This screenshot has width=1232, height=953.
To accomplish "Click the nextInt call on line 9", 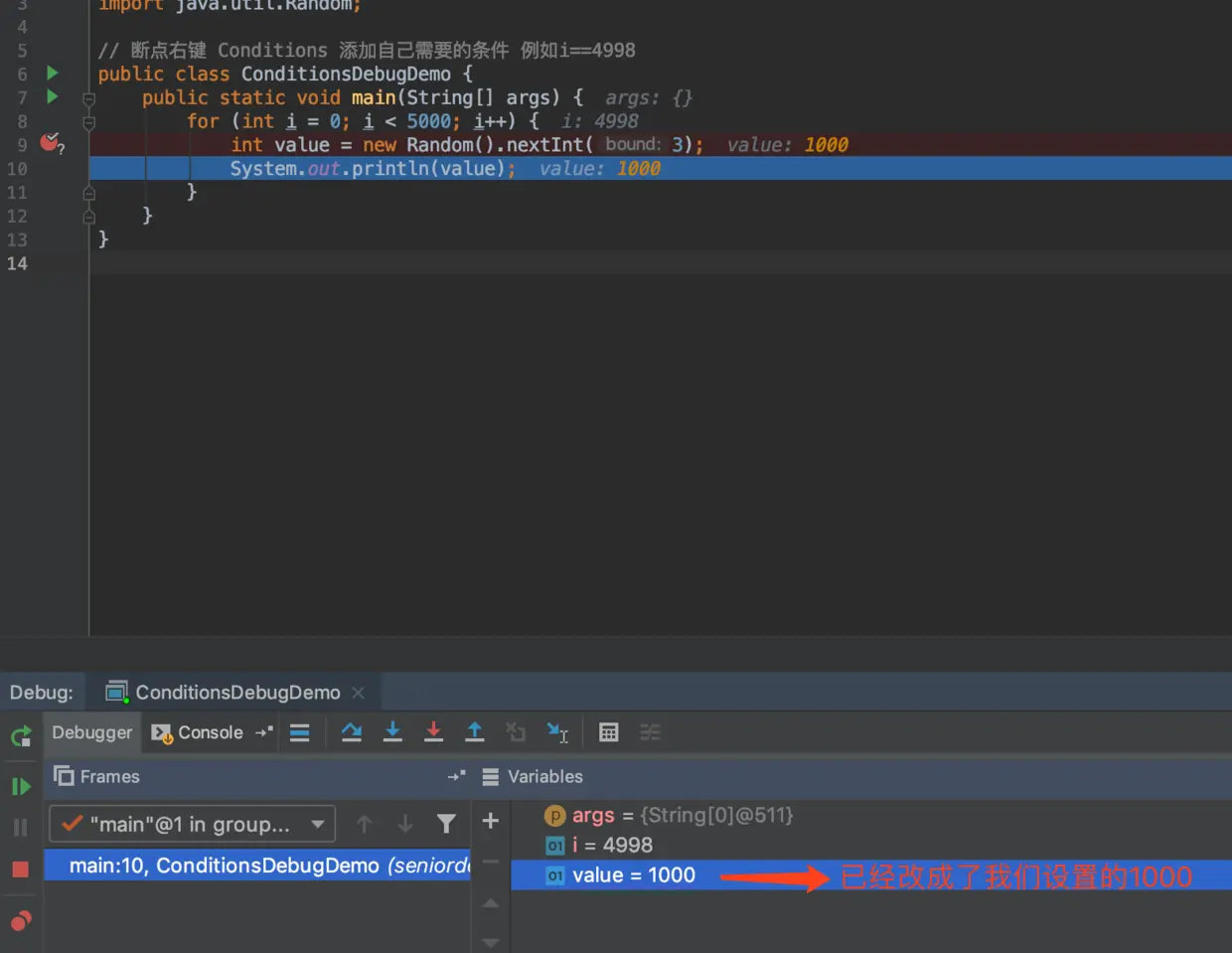I will point(543,145).
